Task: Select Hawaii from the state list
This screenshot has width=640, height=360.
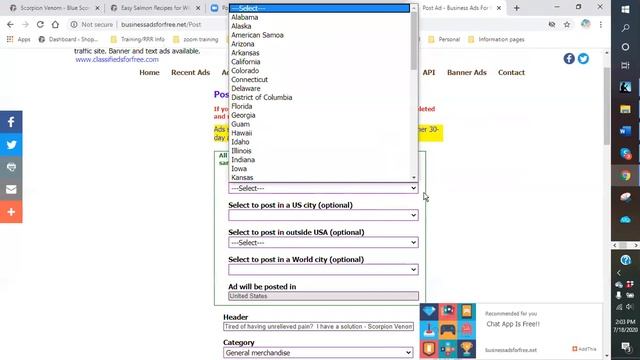Action: click(x=320, y=133)
